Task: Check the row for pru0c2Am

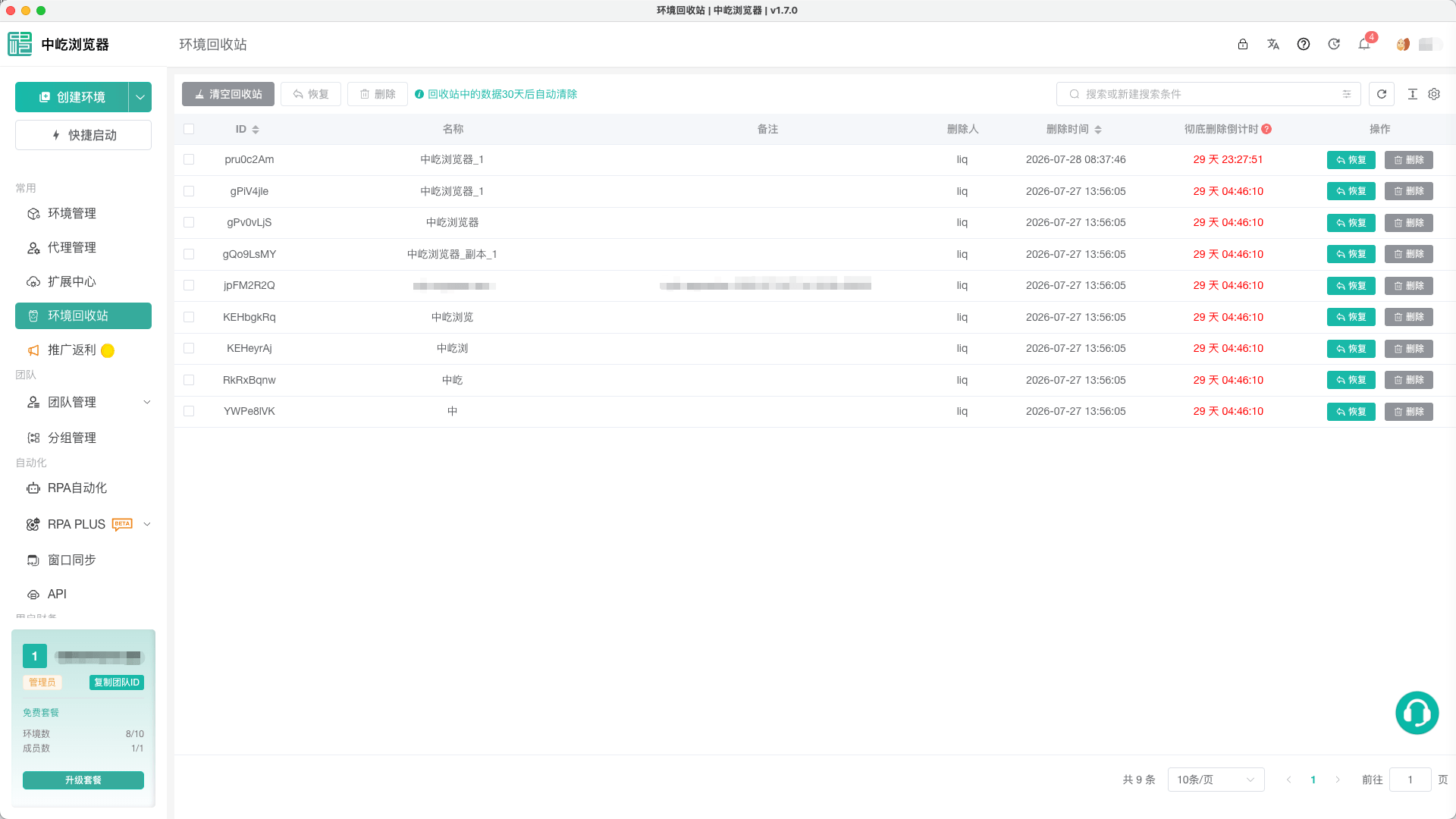Action: [x=189, y=159]
